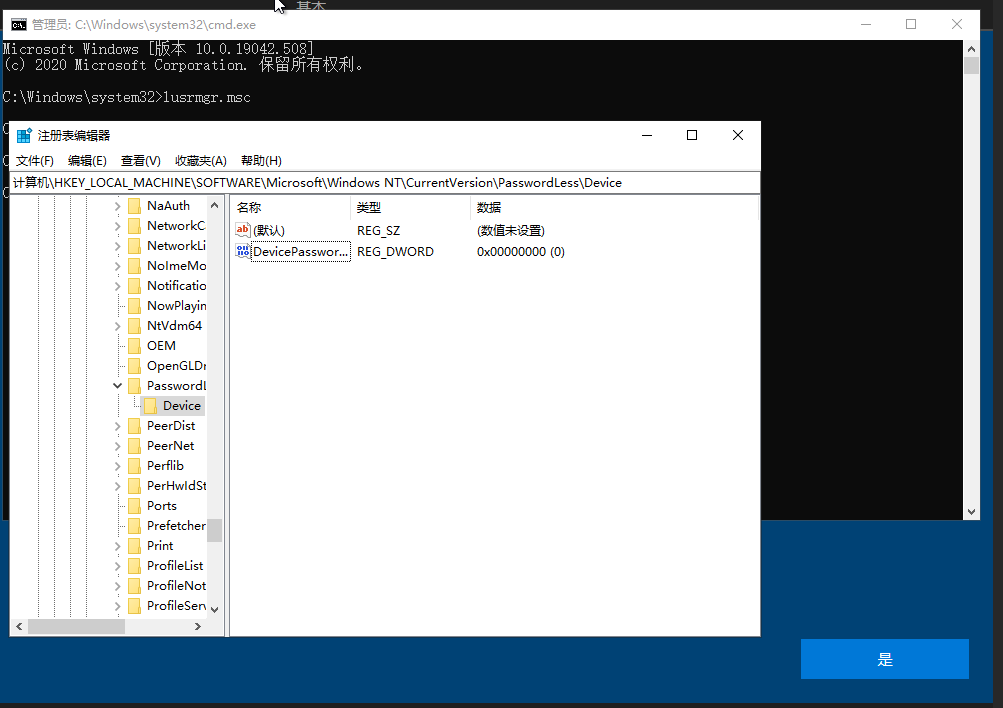1003x708 pixels.
Task: Expand the NaAuth registry key
Action: click(x=118, y=206)
